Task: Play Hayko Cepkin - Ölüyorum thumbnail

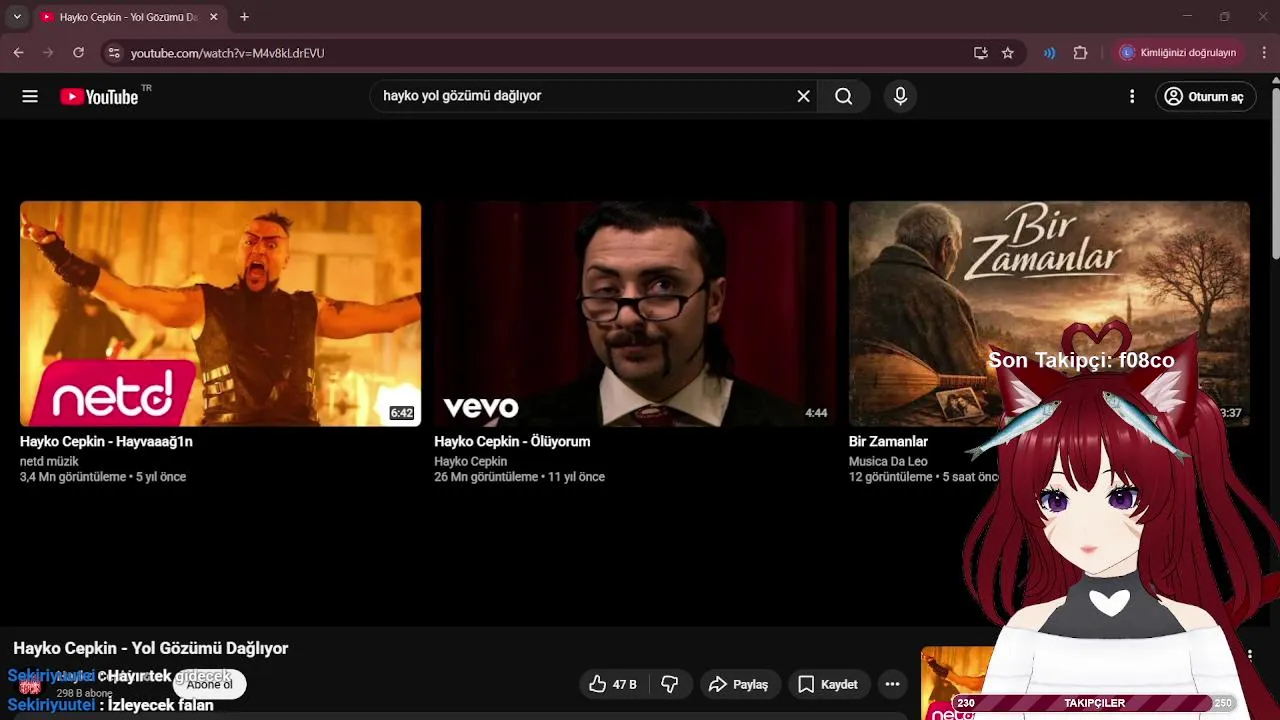Action: pos(635,314)
